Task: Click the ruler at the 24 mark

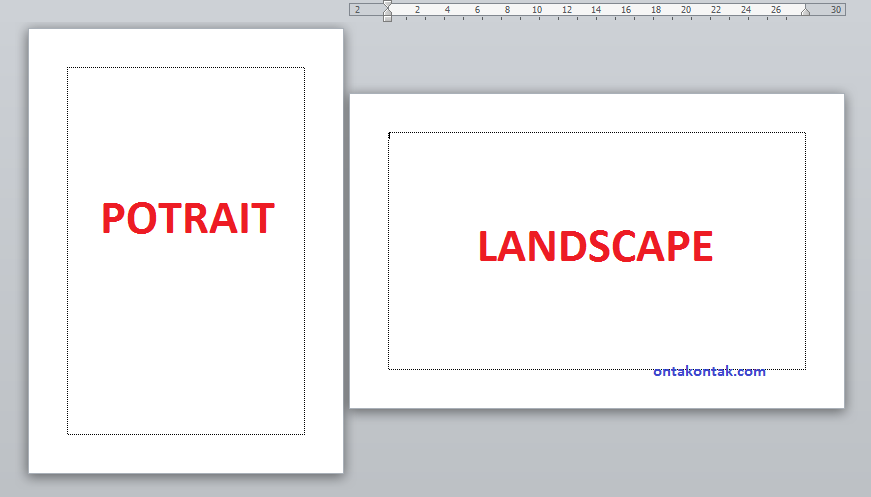Action: [x=746, y=9]
